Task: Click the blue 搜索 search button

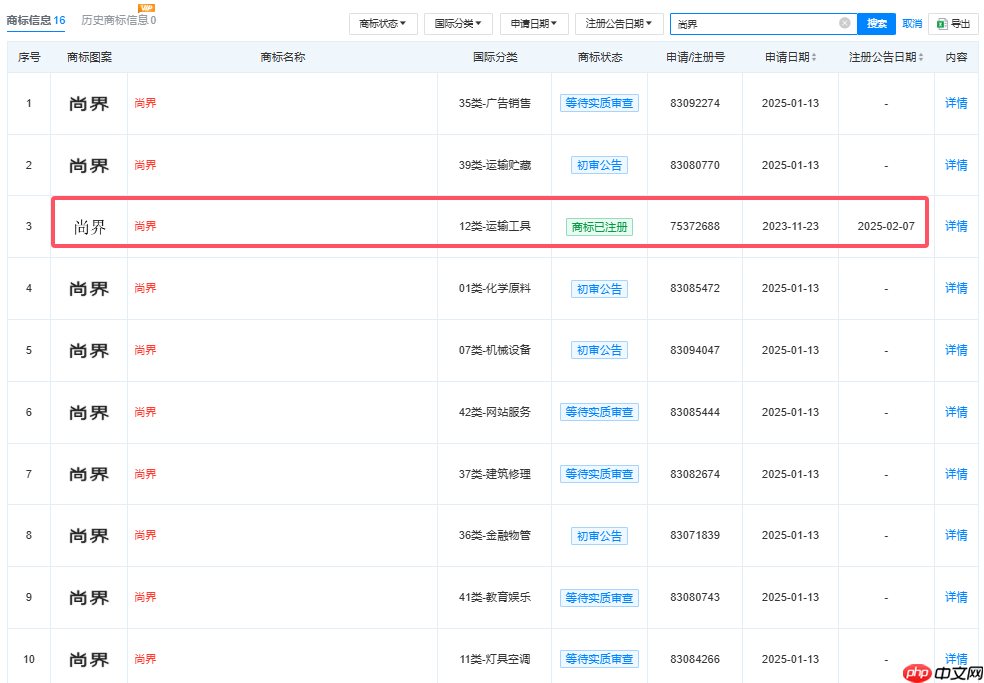Action: pos(876,23)
